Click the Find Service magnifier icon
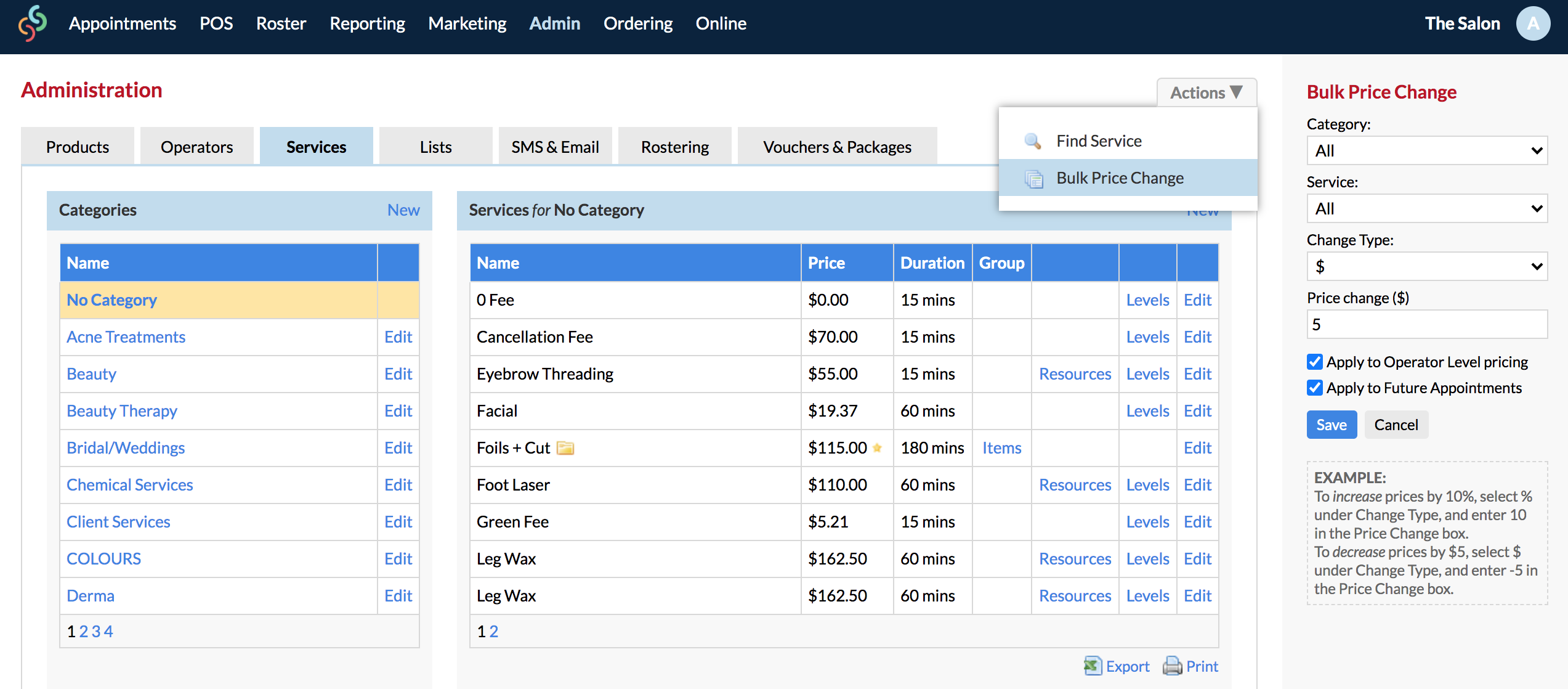Screen dimensions: 1568x689 1033,141
